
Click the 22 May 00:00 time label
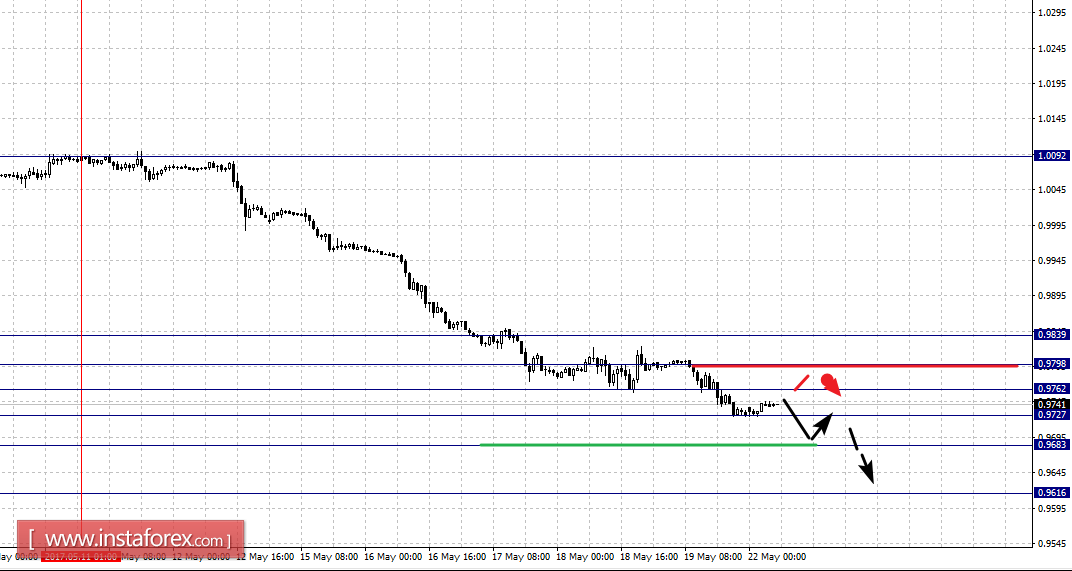click(778, 557)
